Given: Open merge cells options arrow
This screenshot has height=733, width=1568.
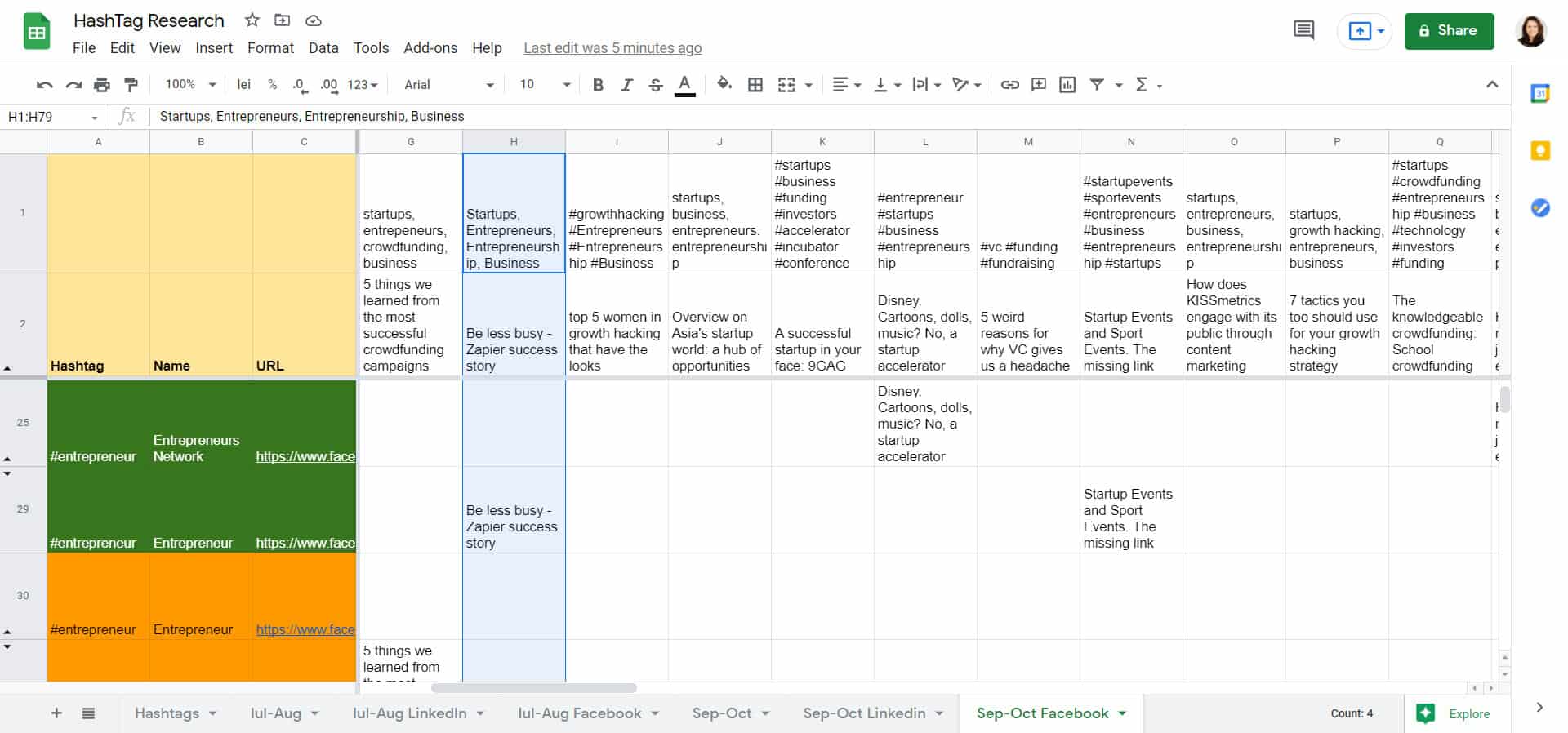Looking at the screenshot, I should tap(808, 85).
